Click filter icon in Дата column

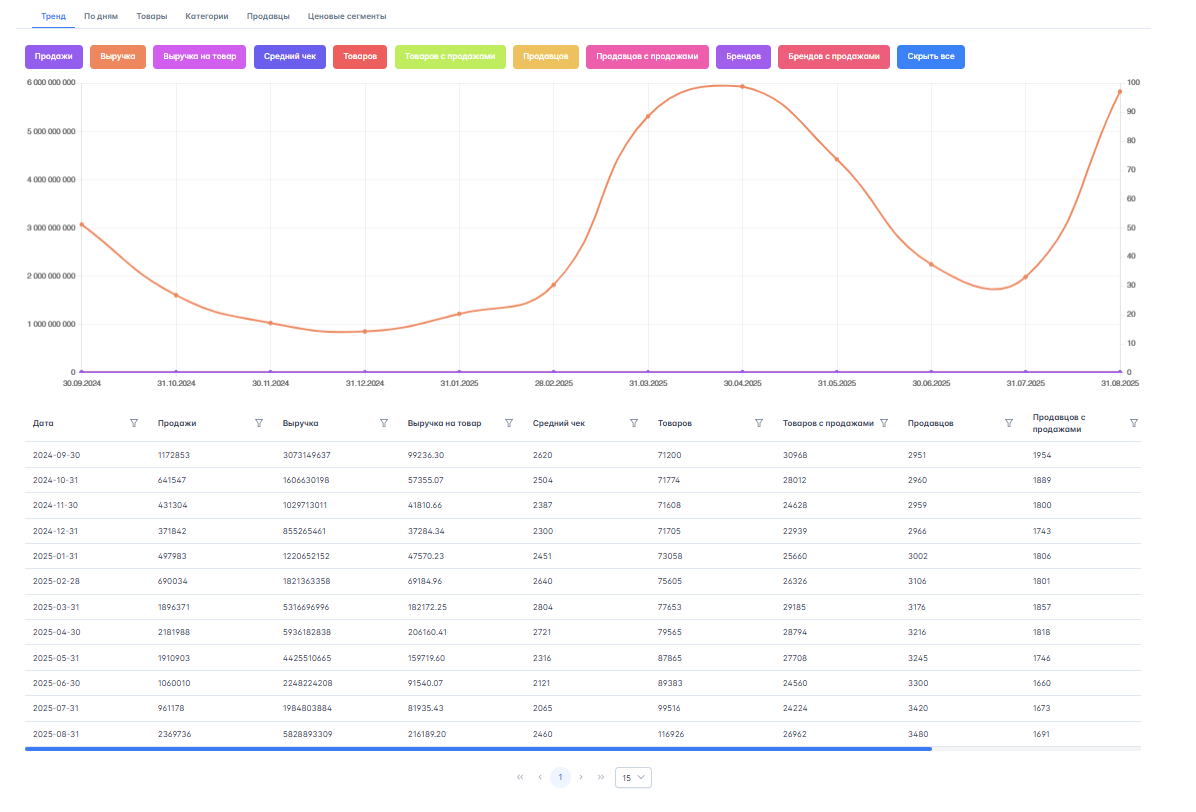coord(134,423)
